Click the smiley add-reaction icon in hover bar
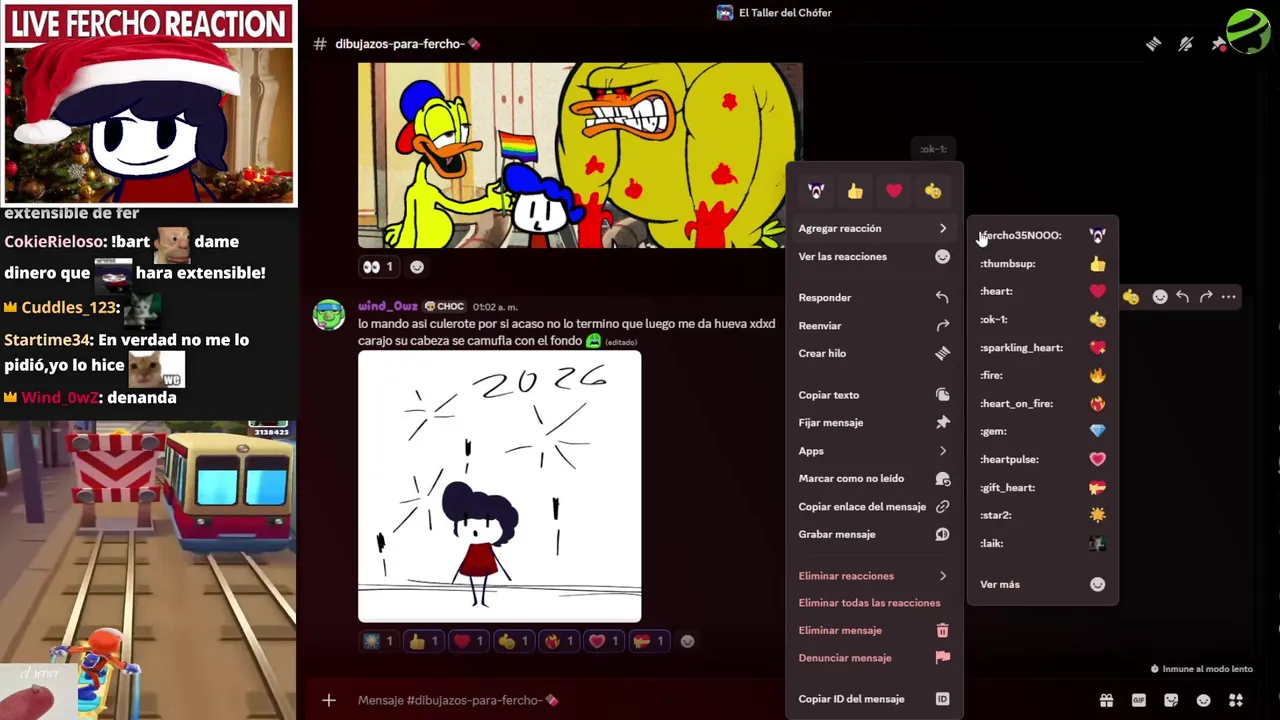 [1160, 297]
